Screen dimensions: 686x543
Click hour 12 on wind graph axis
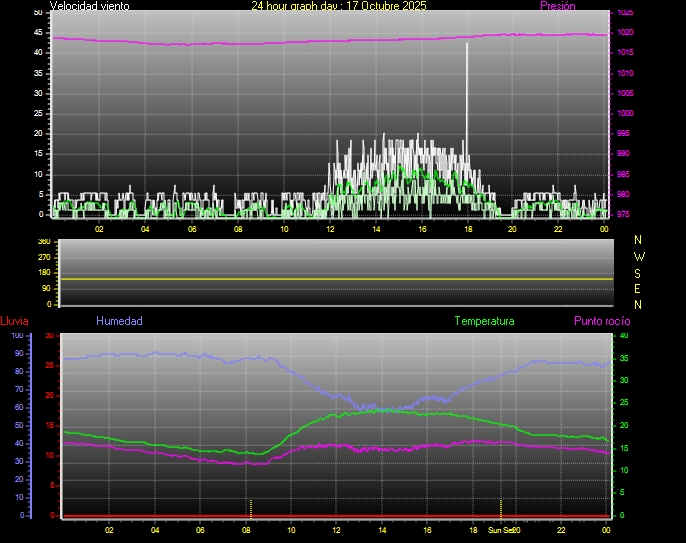tap(329, 229)
